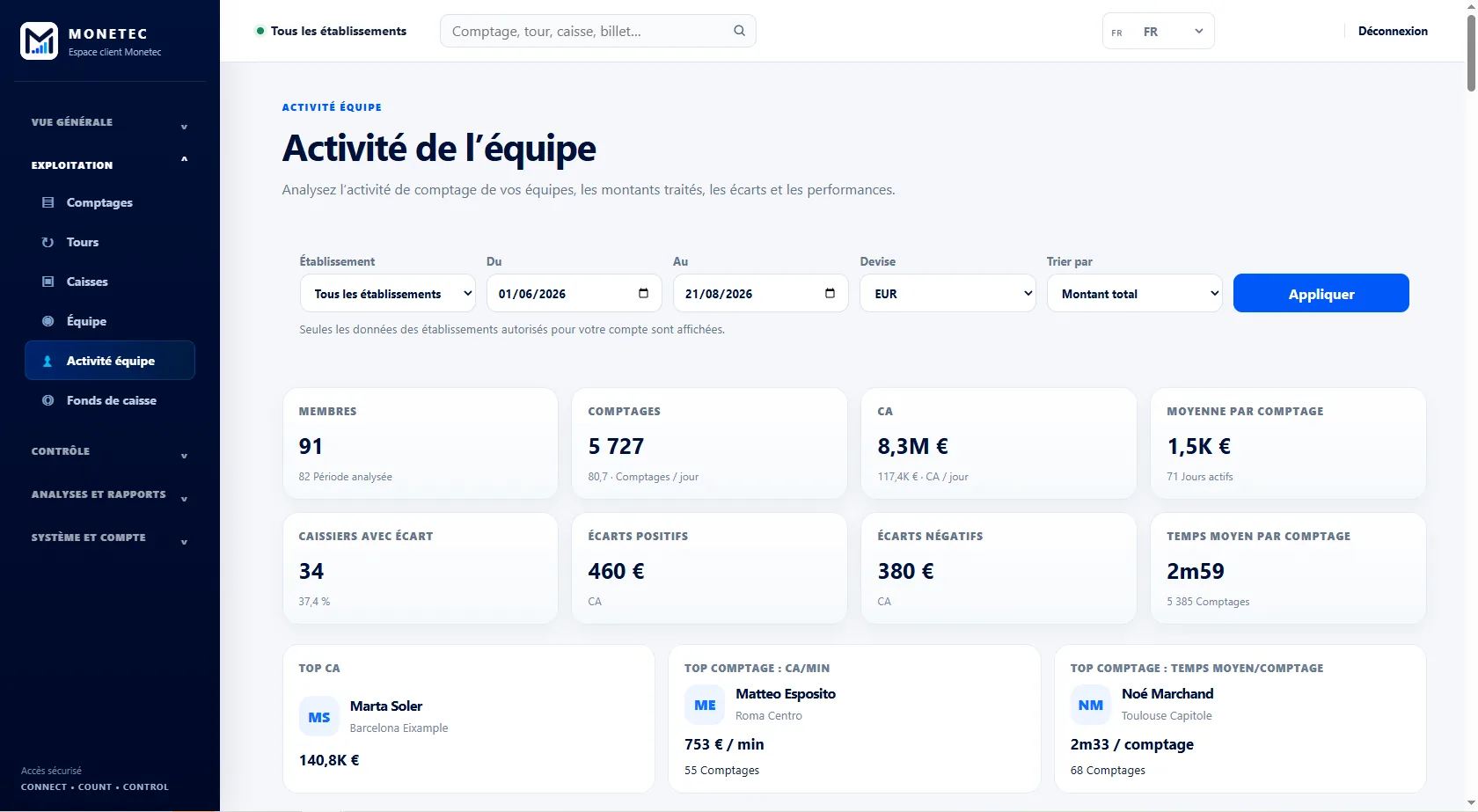
Task: Open the Trier par dropdown
Action: click(x=1135, y=293)
